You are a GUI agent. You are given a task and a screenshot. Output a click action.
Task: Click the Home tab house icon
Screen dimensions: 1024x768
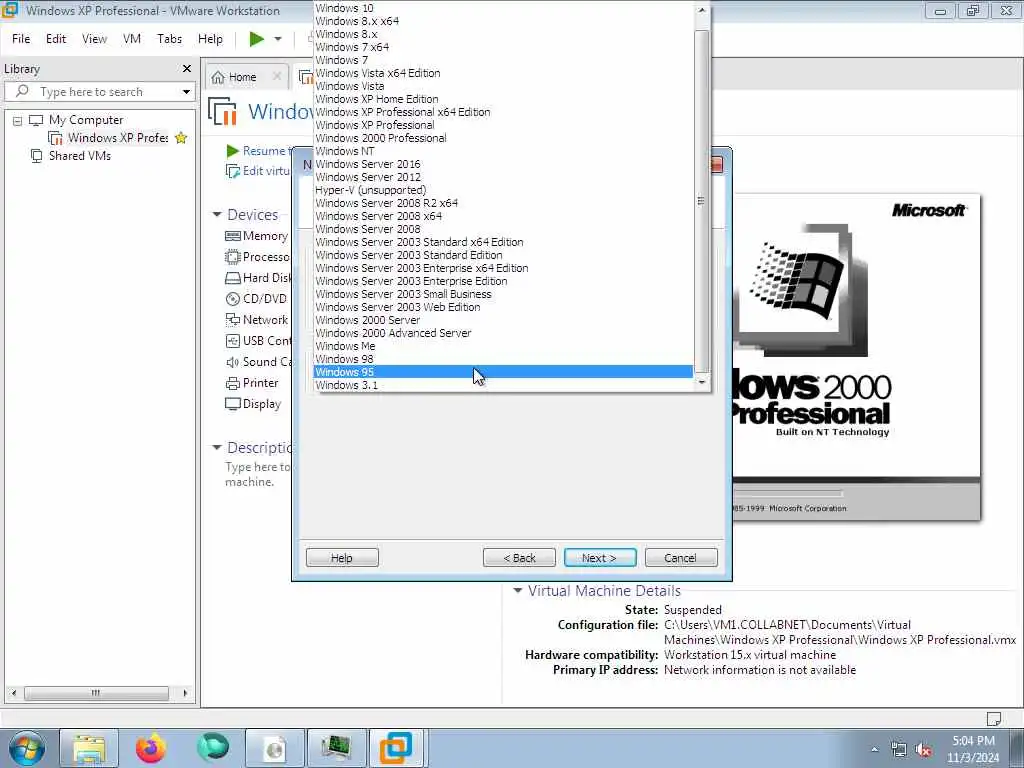[x=218, y=77]
